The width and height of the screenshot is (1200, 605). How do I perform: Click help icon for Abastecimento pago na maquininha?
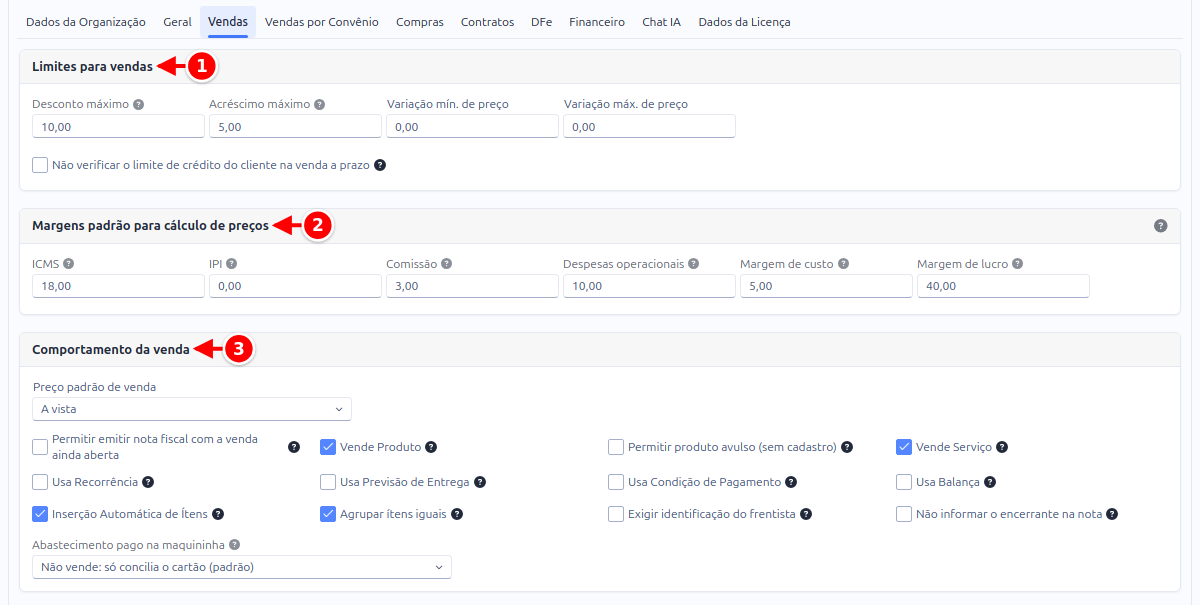235,545
